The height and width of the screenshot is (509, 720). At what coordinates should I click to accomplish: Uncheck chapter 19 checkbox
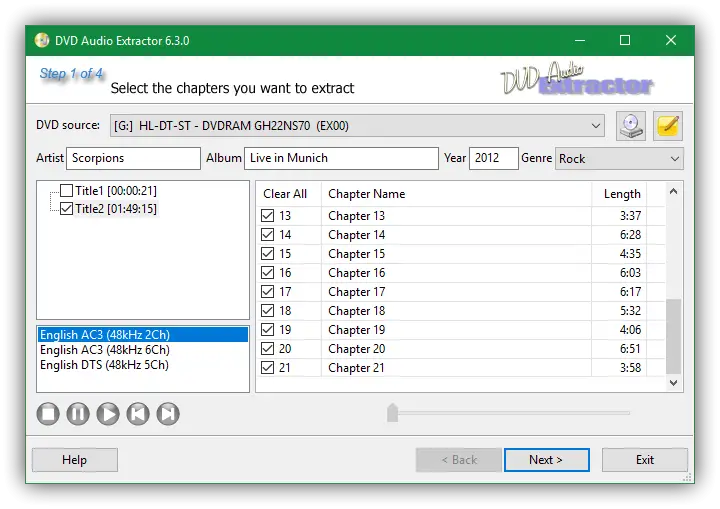click(x=267, y=329)
